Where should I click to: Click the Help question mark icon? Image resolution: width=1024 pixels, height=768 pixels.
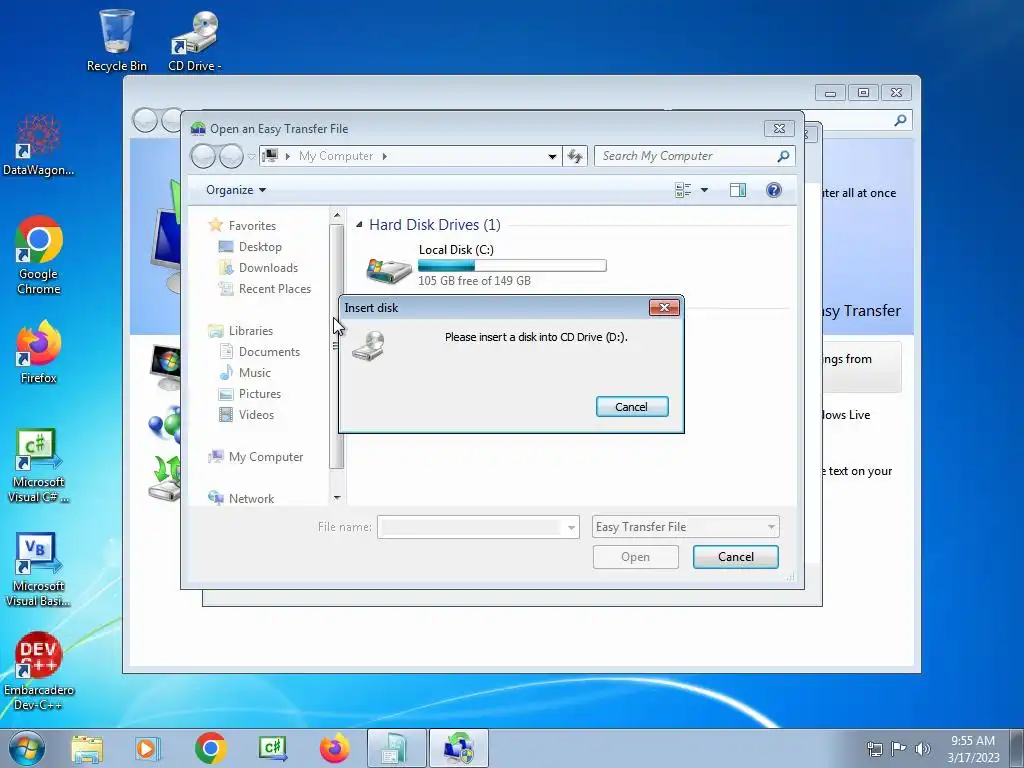click(773, 190)
